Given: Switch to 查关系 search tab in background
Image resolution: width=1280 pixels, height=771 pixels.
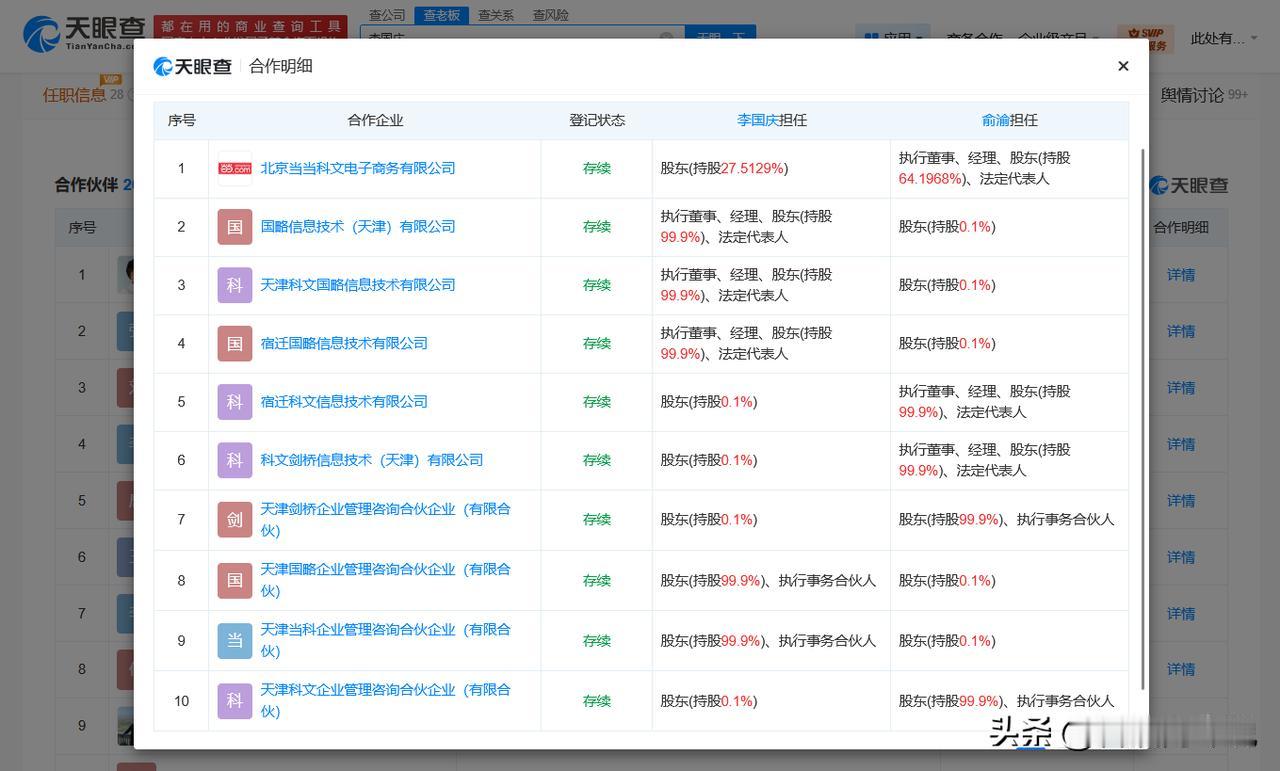Looking at the screenshot, I should pos(496,15).
